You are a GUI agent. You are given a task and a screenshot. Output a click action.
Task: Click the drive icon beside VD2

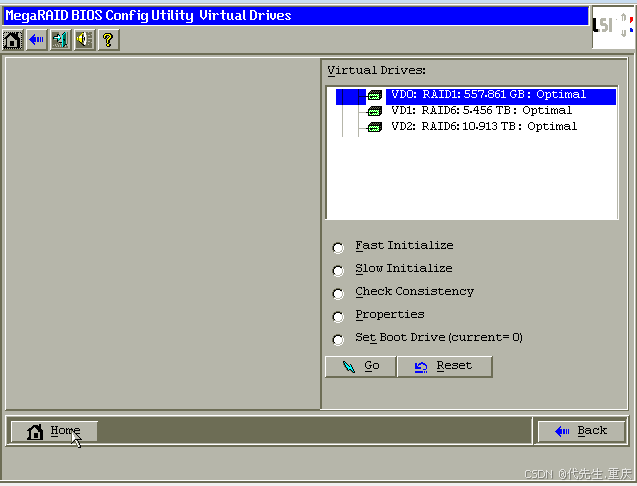click(375, 127)
